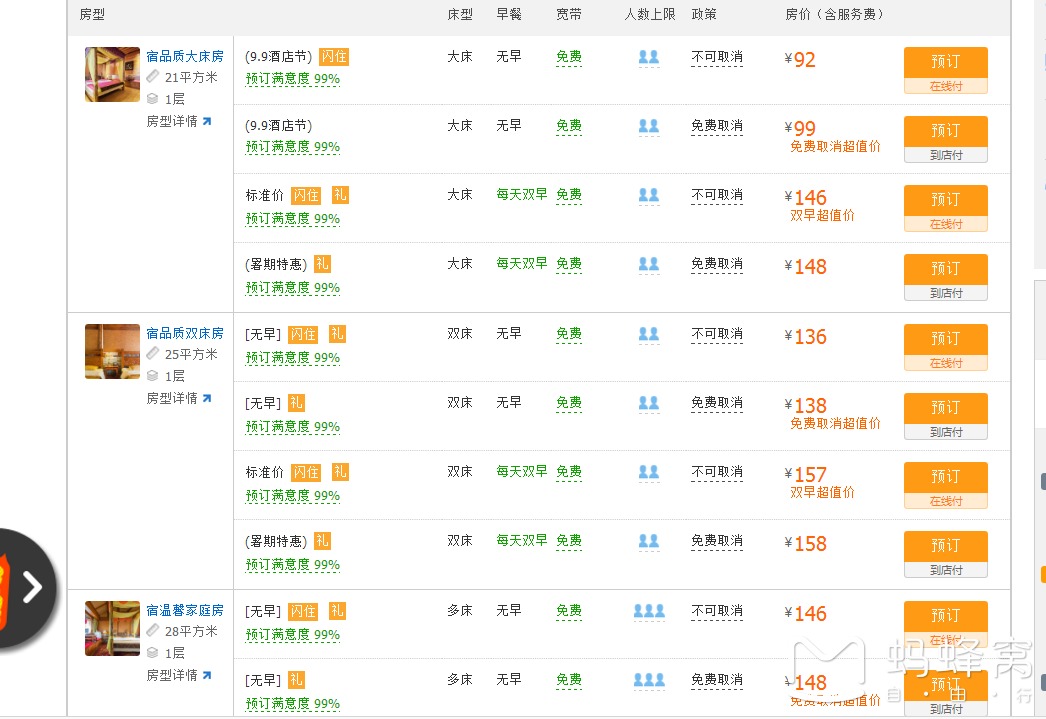Click 礼 gift badge on ¥148 多床 row
The width and height of the screenshot is (1046, 719).
pos(296,680)
